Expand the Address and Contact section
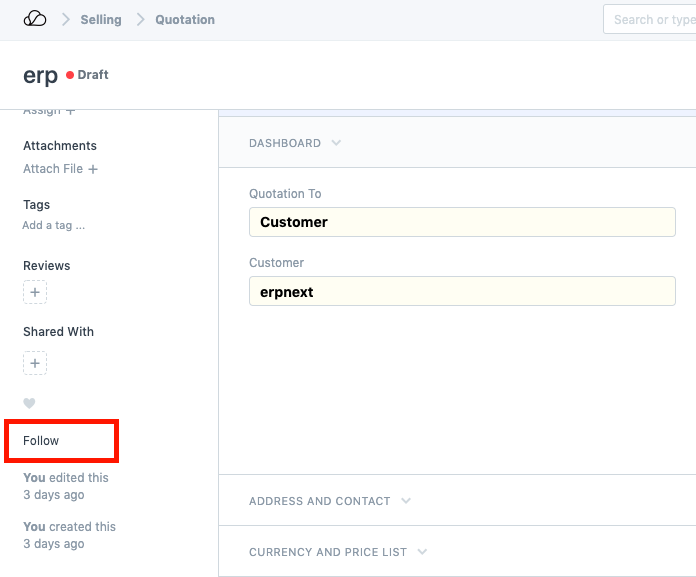The width and height of the screenshot is (696, 577). 330,501
